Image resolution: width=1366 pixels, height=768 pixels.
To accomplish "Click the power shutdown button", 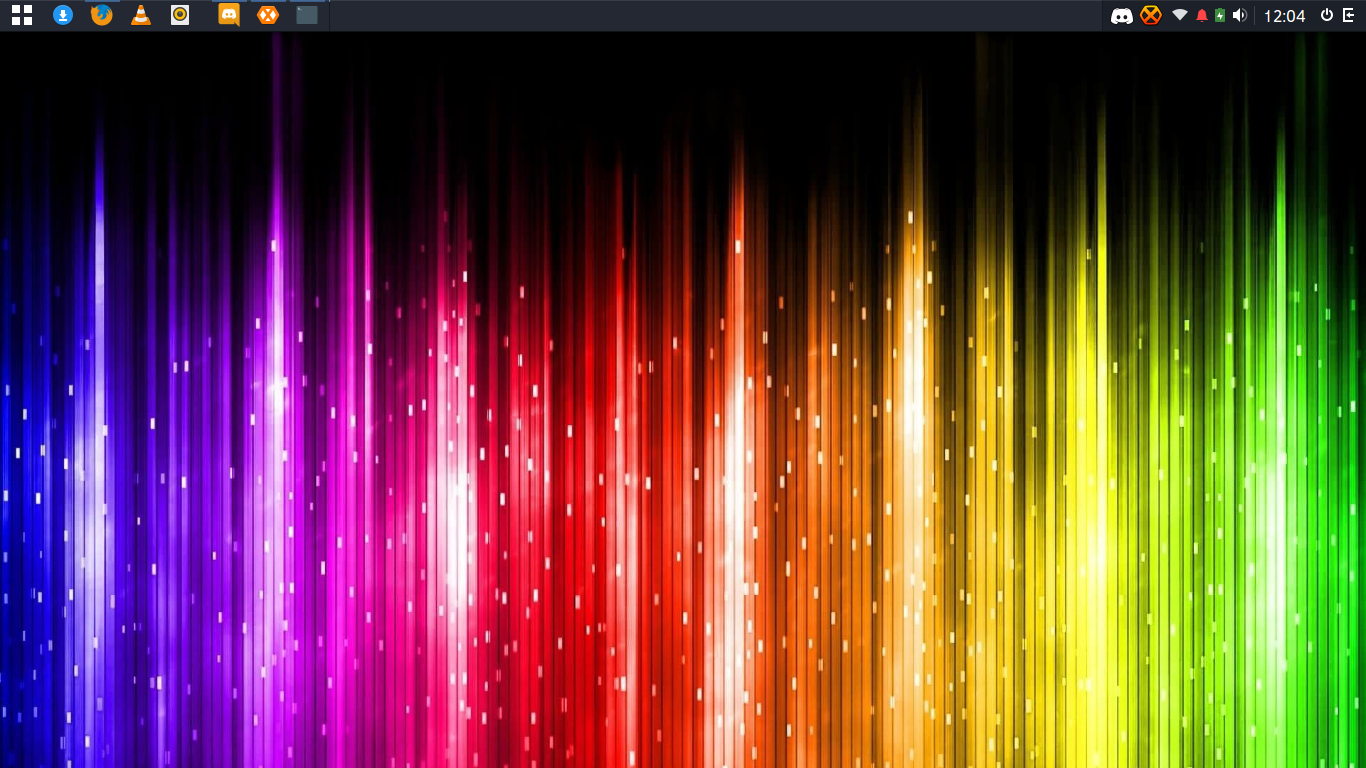I will [1327, 15].
